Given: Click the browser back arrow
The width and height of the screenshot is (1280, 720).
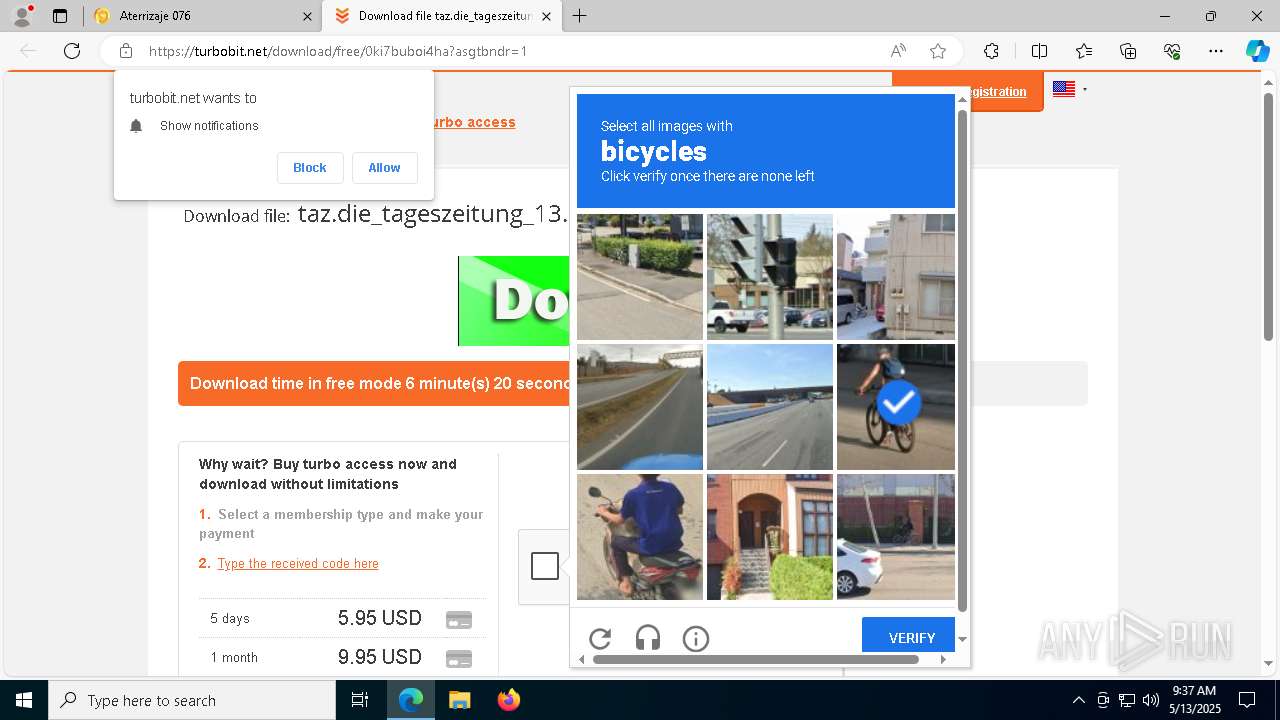Looking at the screenshot, I should pyautogui.click(x=28, y=51).
